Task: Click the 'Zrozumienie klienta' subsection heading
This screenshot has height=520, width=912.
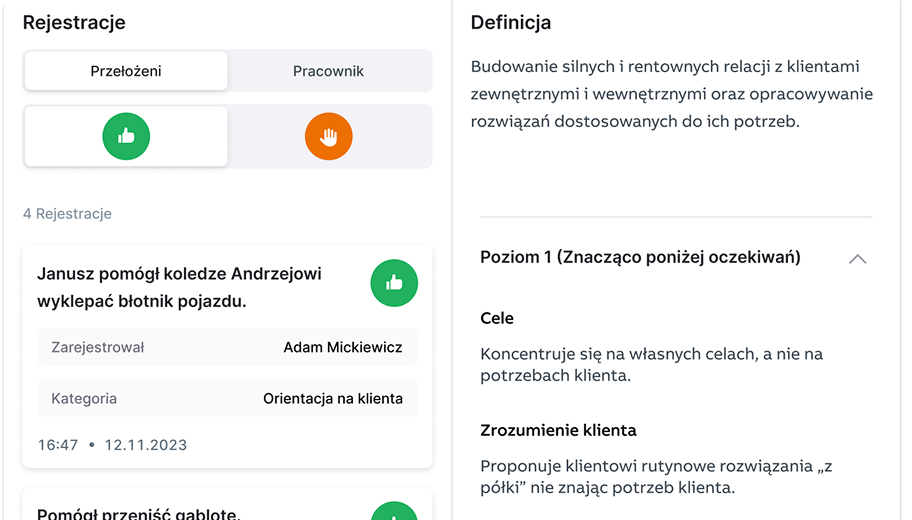Action: [558, 430]
